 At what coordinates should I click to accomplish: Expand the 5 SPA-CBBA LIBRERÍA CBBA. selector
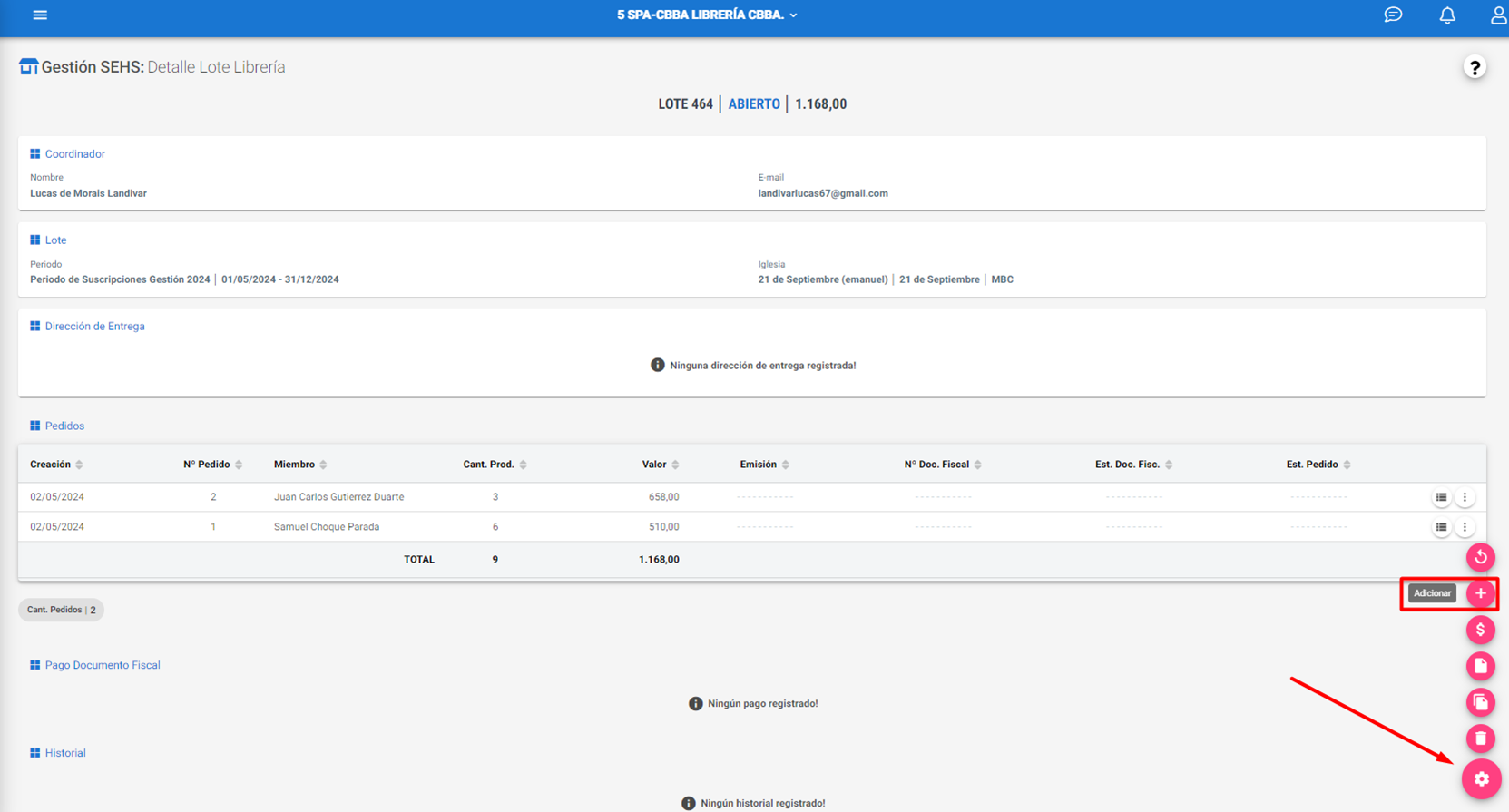(x=707, y=15)
